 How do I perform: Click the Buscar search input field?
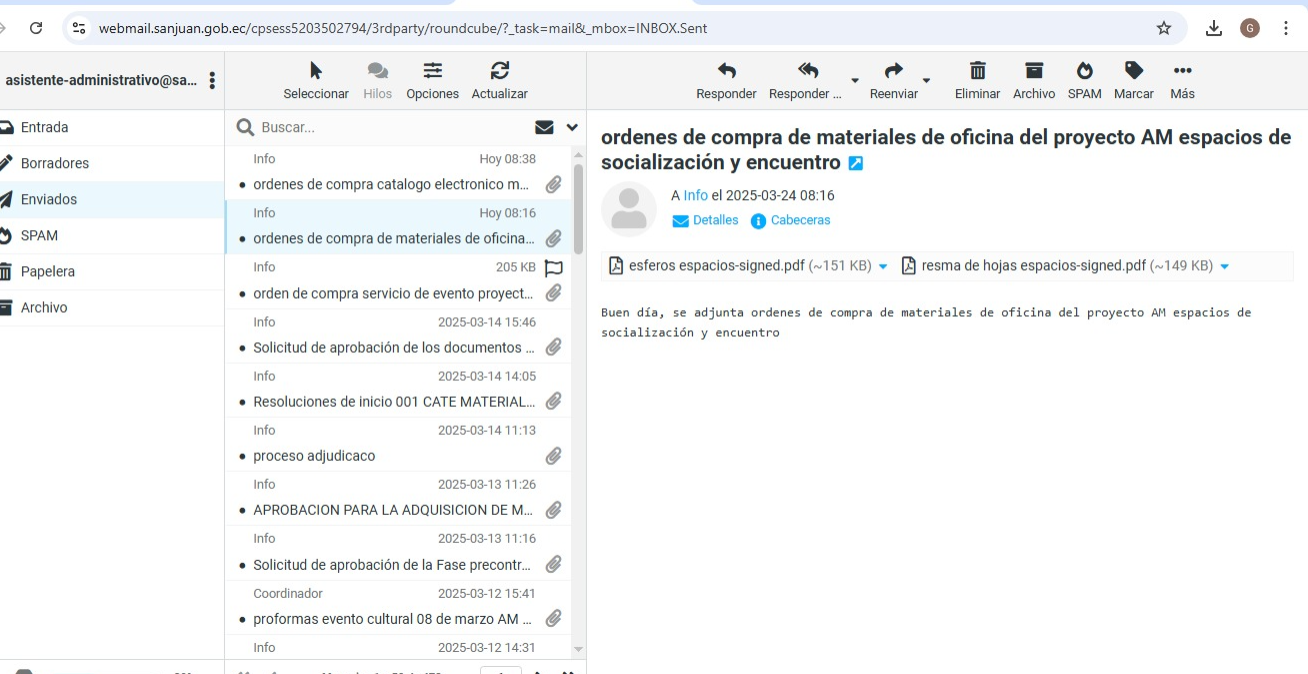tap(390, 127)
